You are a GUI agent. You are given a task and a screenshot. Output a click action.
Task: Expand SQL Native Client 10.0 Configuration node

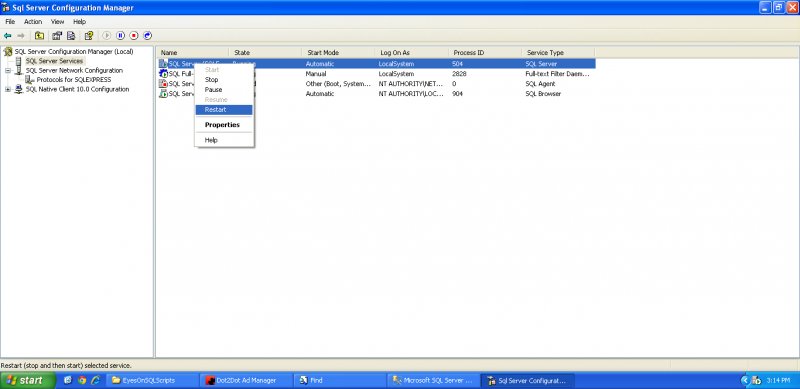pyautogui.click(x=8, y=89)
